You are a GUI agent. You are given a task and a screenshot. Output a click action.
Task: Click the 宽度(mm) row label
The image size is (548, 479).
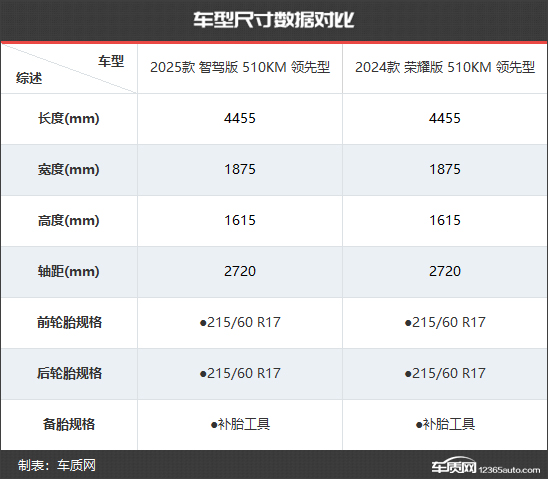(x=68, y=169)
